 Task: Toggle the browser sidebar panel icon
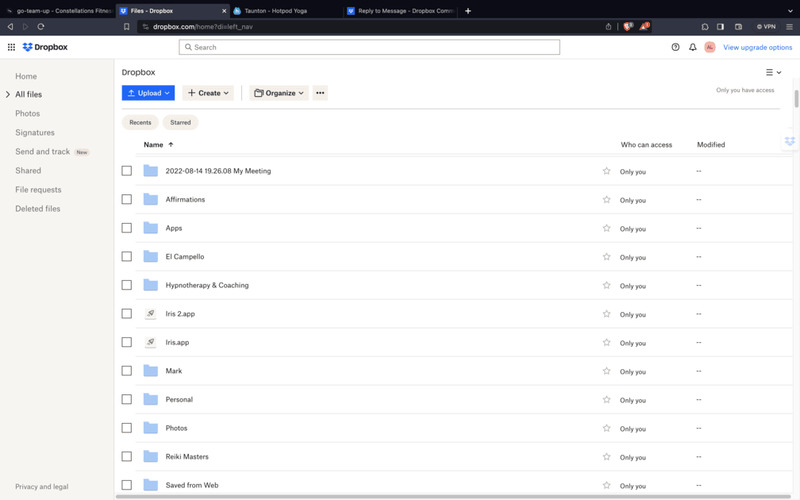[720, 27]
